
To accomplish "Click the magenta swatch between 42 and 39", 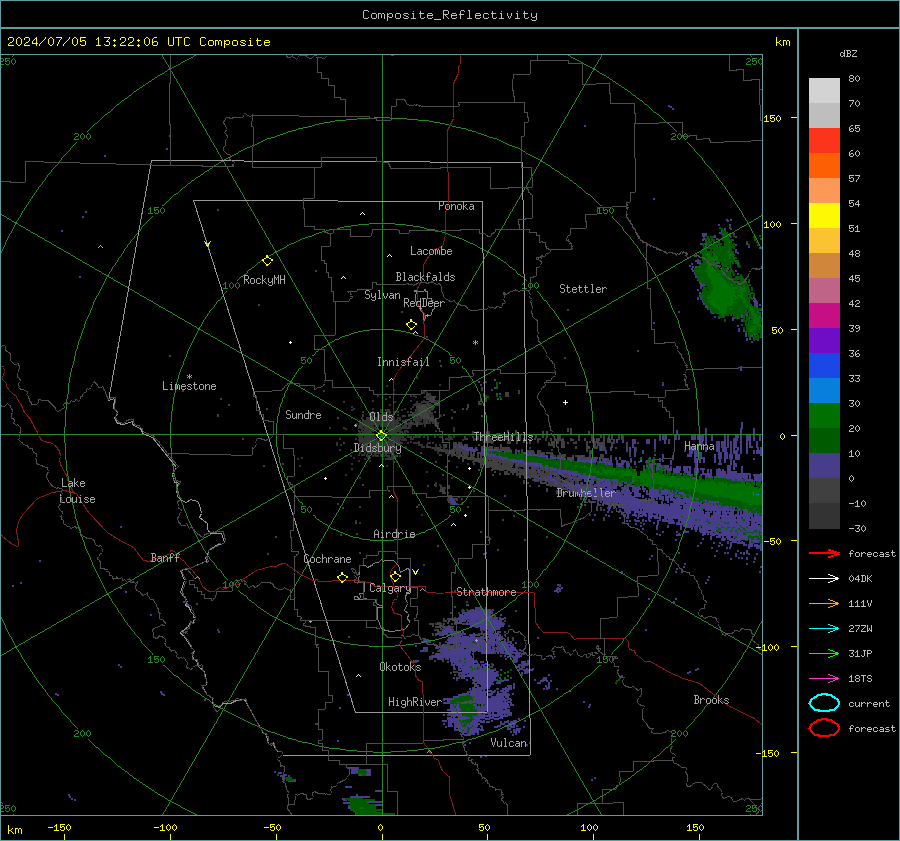I will point(824,316).
